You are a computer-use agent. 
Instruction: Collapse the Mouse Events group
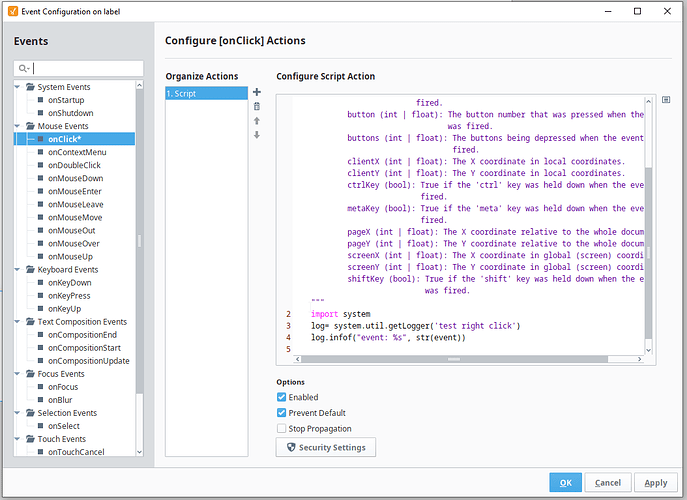18,126
